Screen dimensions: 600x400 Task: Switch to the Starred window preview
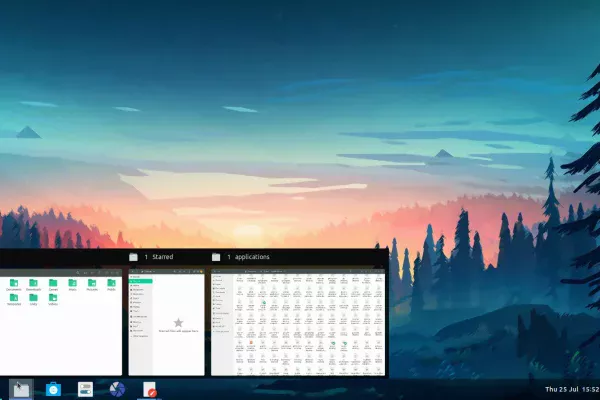(166, 322)
